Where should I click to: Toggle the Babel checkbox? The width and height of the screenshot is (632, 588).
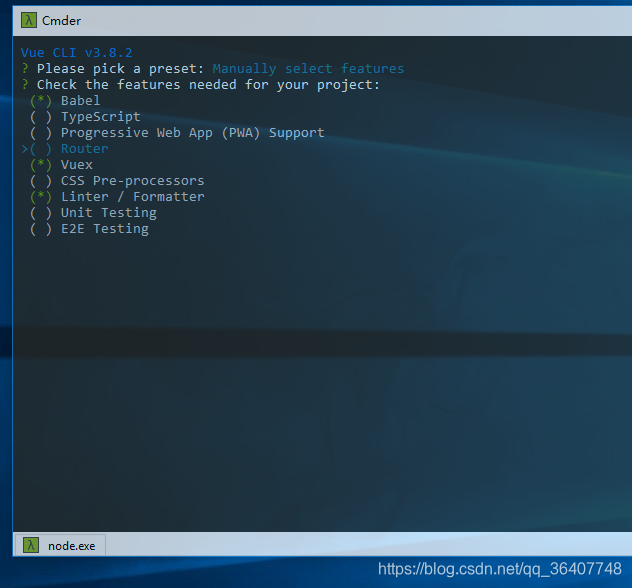pos(41,100)
